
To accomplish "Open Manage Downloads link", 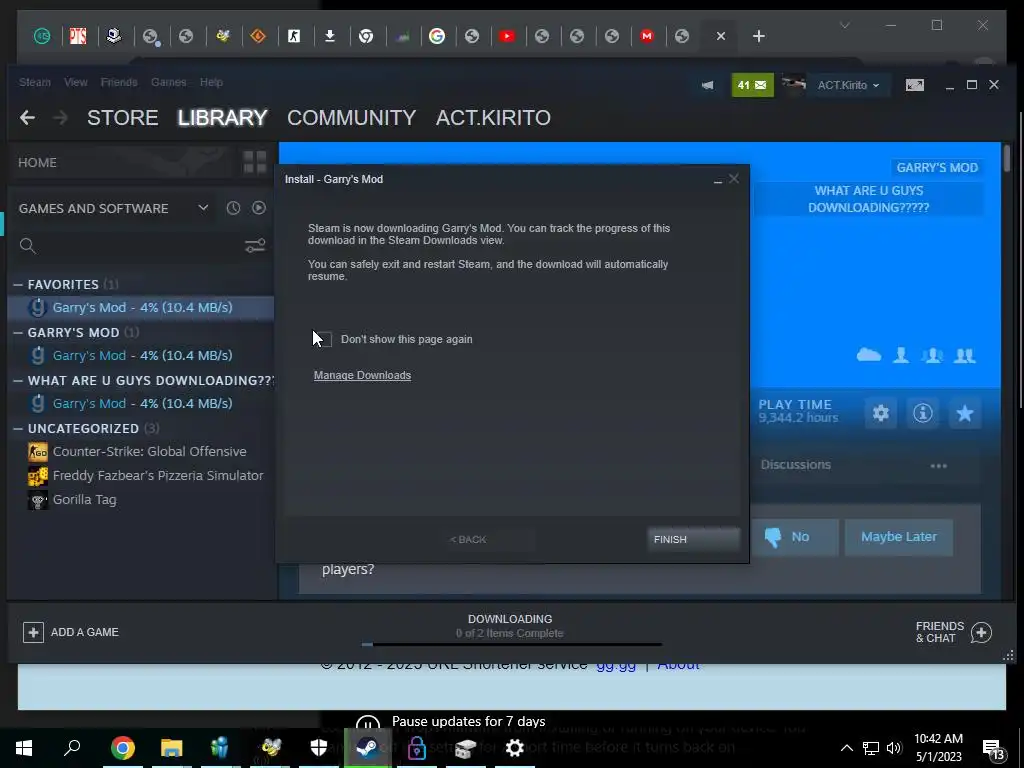I will tap(362, 376).
